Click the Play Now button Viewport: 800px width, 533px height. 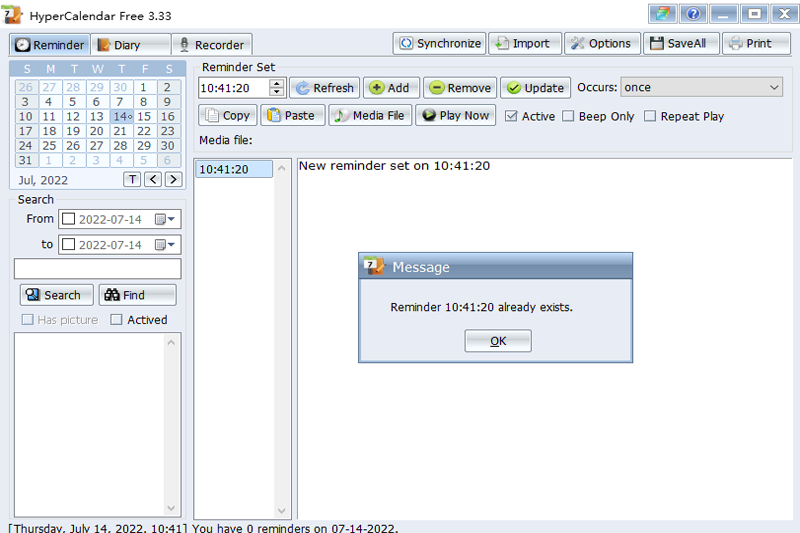click(x=456, y=115)
